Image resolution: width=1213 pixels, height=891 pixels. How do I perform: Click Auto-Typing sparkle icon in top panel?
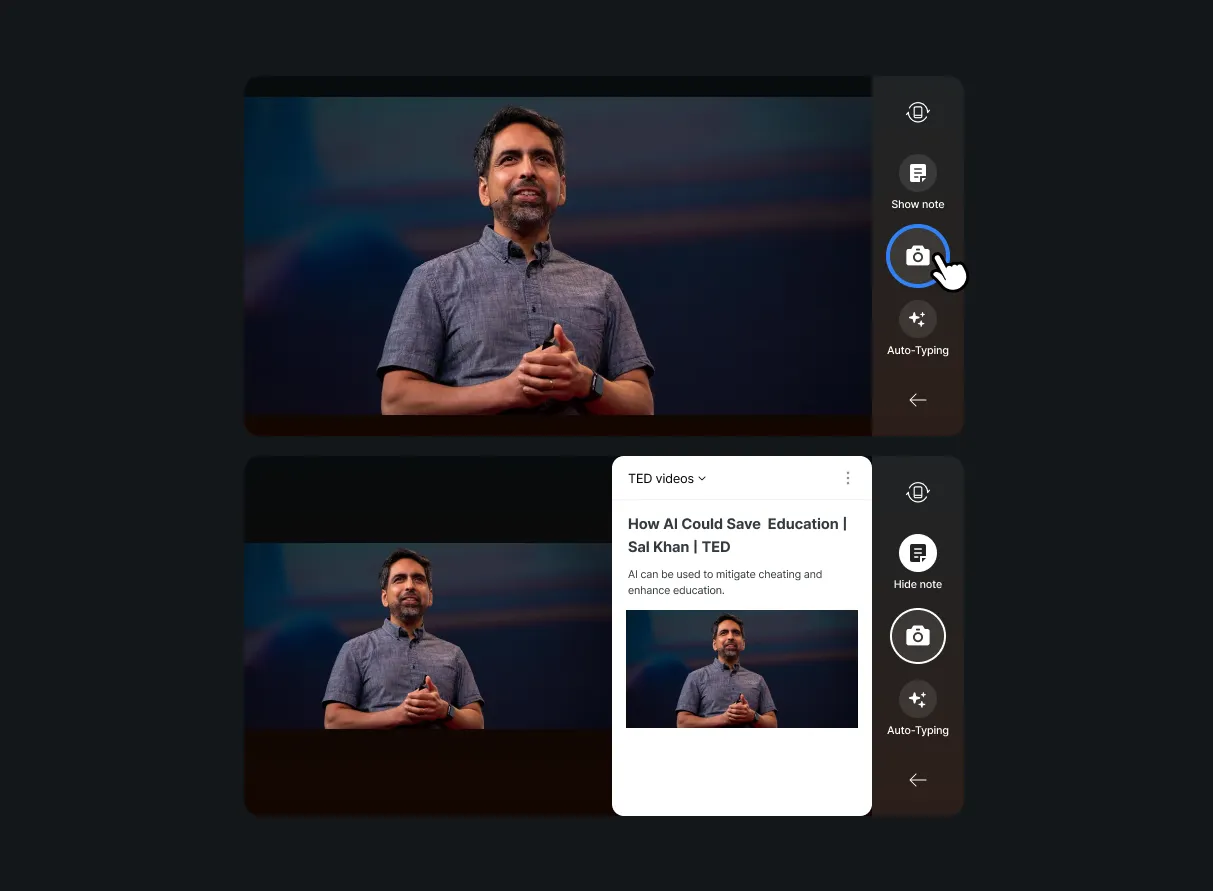(x=917, y=319)
